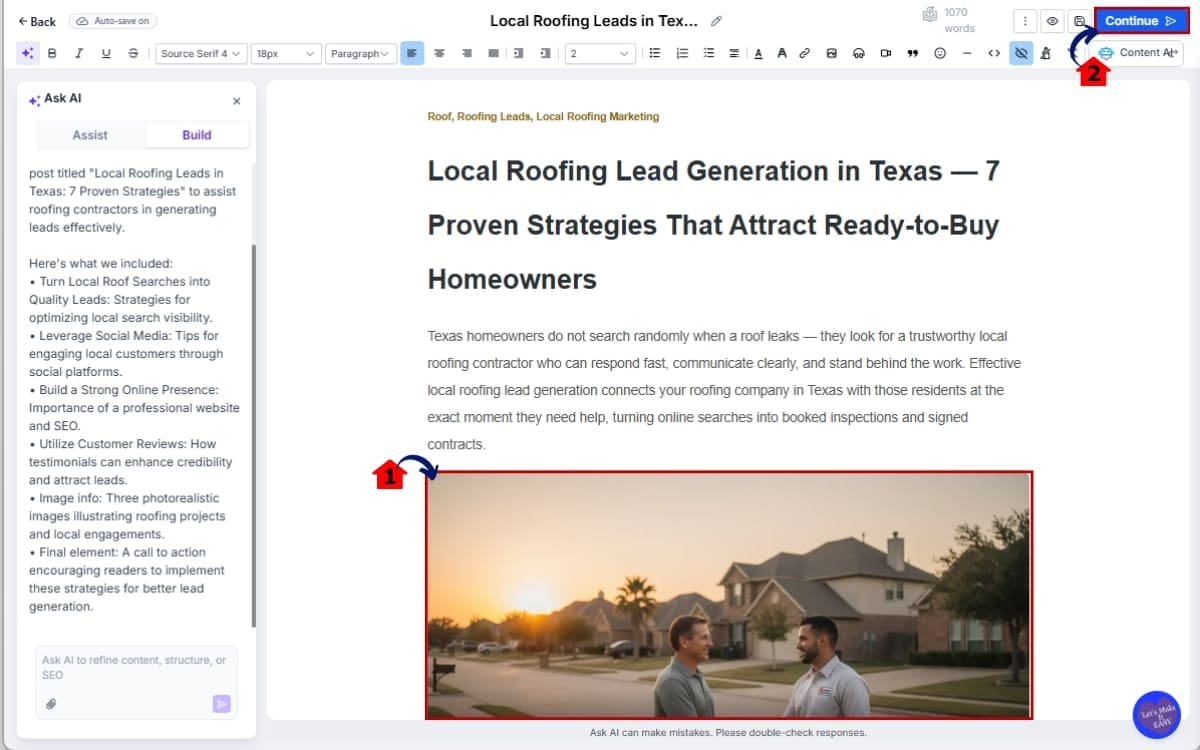Close the Ask AI panel
This screenshot has height=750, width=1200.
pyautogui.click(x=237, y=101)
